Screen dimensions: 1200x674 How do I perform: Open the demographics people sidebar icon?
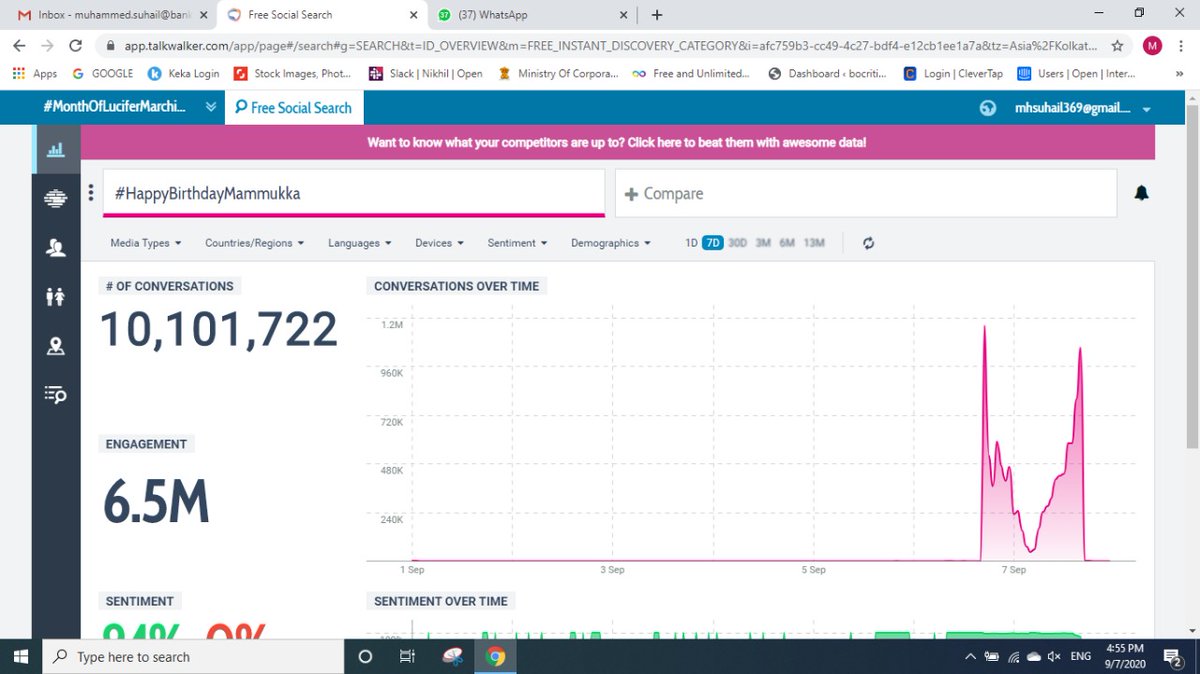pyautogui.click(x=55, y=296)
